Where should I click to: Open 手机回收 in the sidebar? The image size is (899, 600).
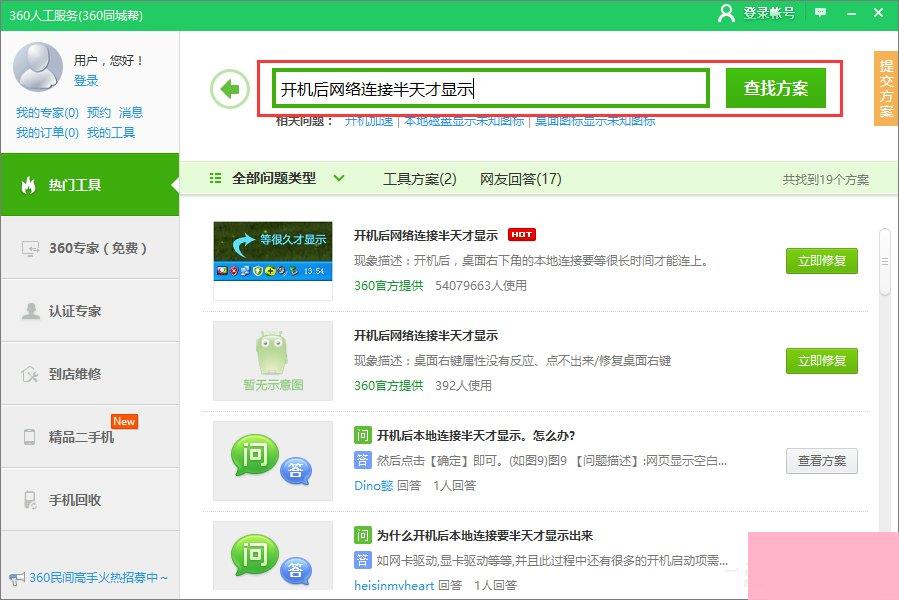pyautogui.click(x=90, y=500)
